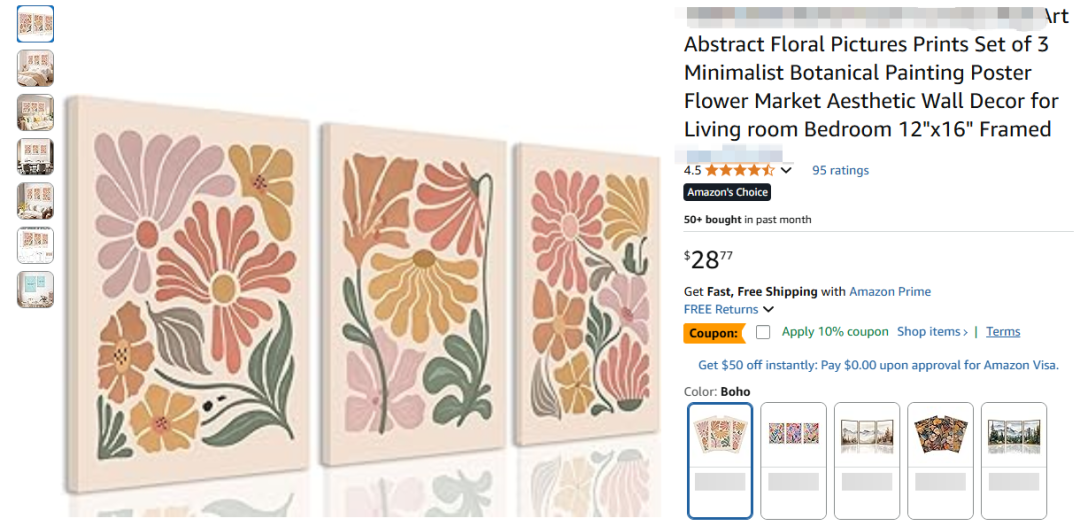This screenshot has width=1080, height=526.
Task: Show the first gallery thumbnail image
Action: (x=35, y=24)
